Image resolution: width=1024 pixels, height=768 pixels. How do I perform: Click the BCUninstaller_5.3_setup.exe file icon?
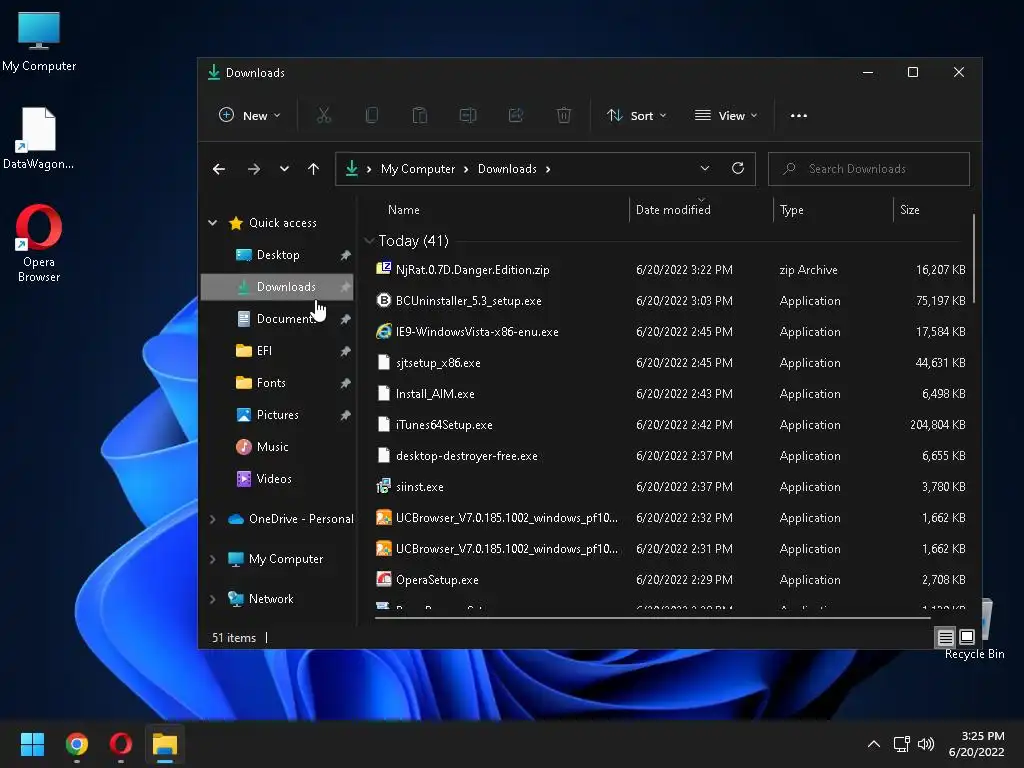pos(384,300)
